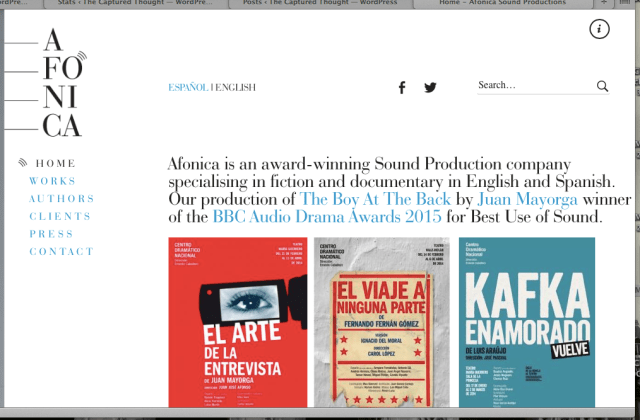
Task: Open the Kafka Enamorado poster
Action: [527, 322]
